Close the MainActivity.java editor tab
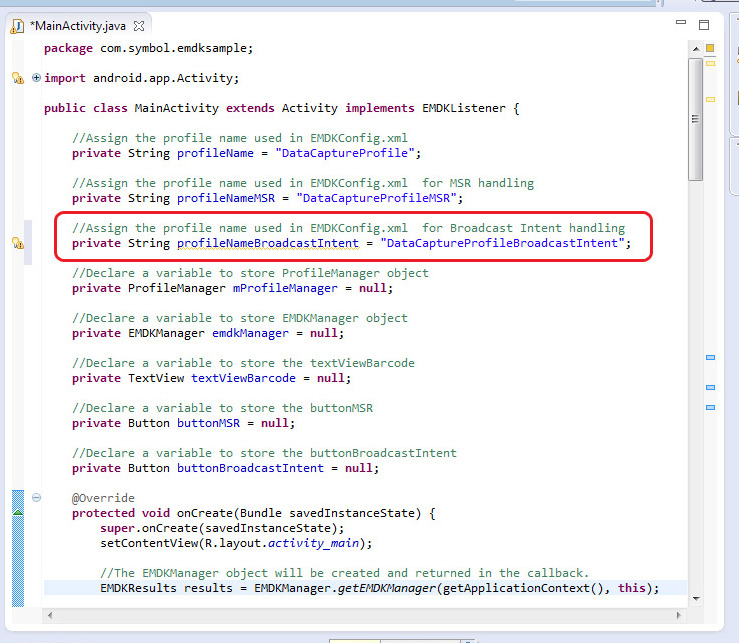This screenshot has width=739, height=643. pos(139,25)
